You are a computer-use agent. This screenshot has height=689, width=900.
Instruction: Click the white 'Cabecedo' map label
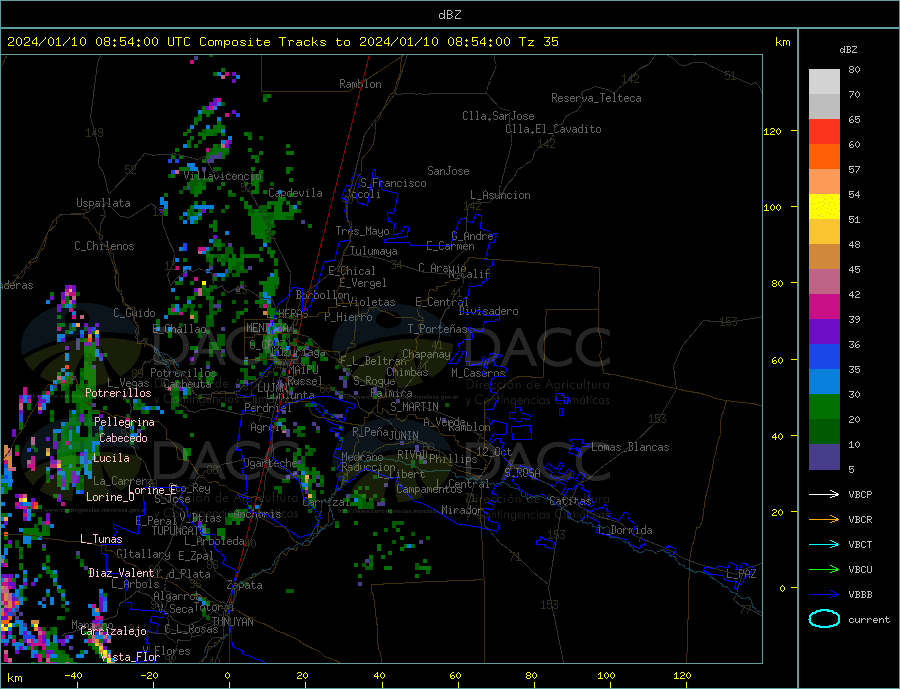[x=123, y=438]
